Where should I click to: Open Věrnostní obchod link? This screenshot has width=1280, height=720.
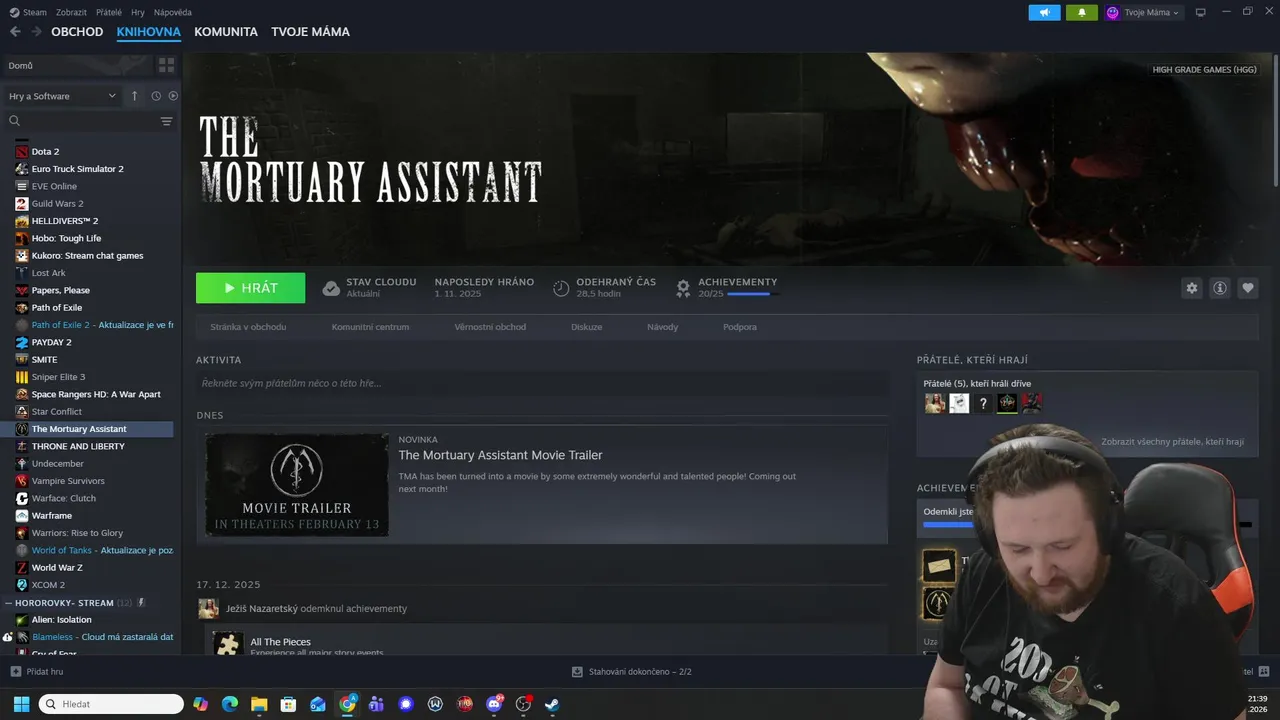pyautogui.click(x=490, y=327)
